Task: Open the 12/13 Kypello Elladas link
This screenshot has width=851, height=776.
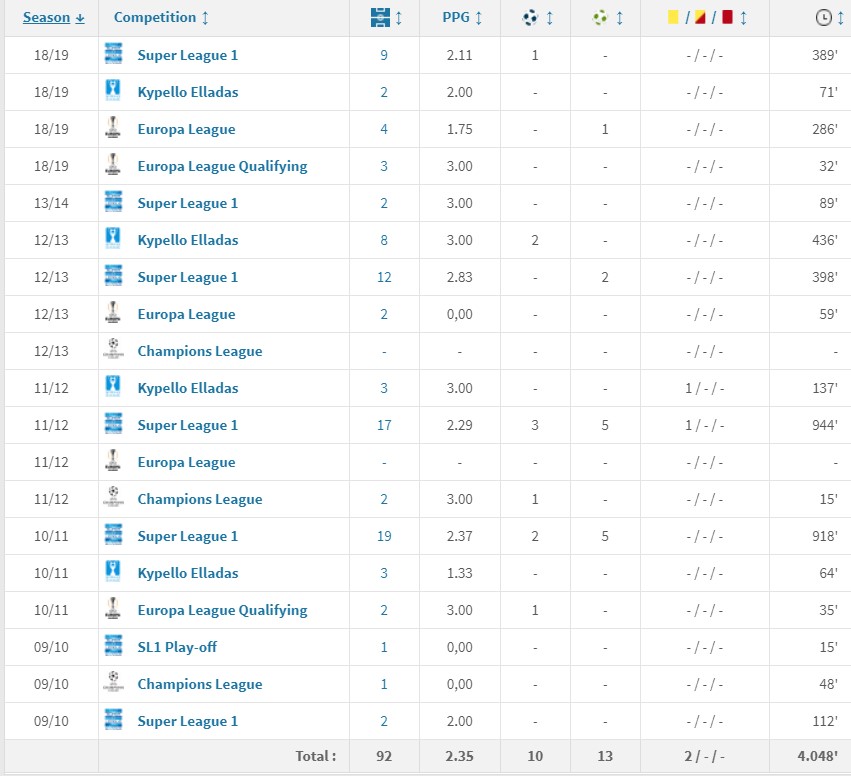Action: pyautogui.click(x=188, y=240)
